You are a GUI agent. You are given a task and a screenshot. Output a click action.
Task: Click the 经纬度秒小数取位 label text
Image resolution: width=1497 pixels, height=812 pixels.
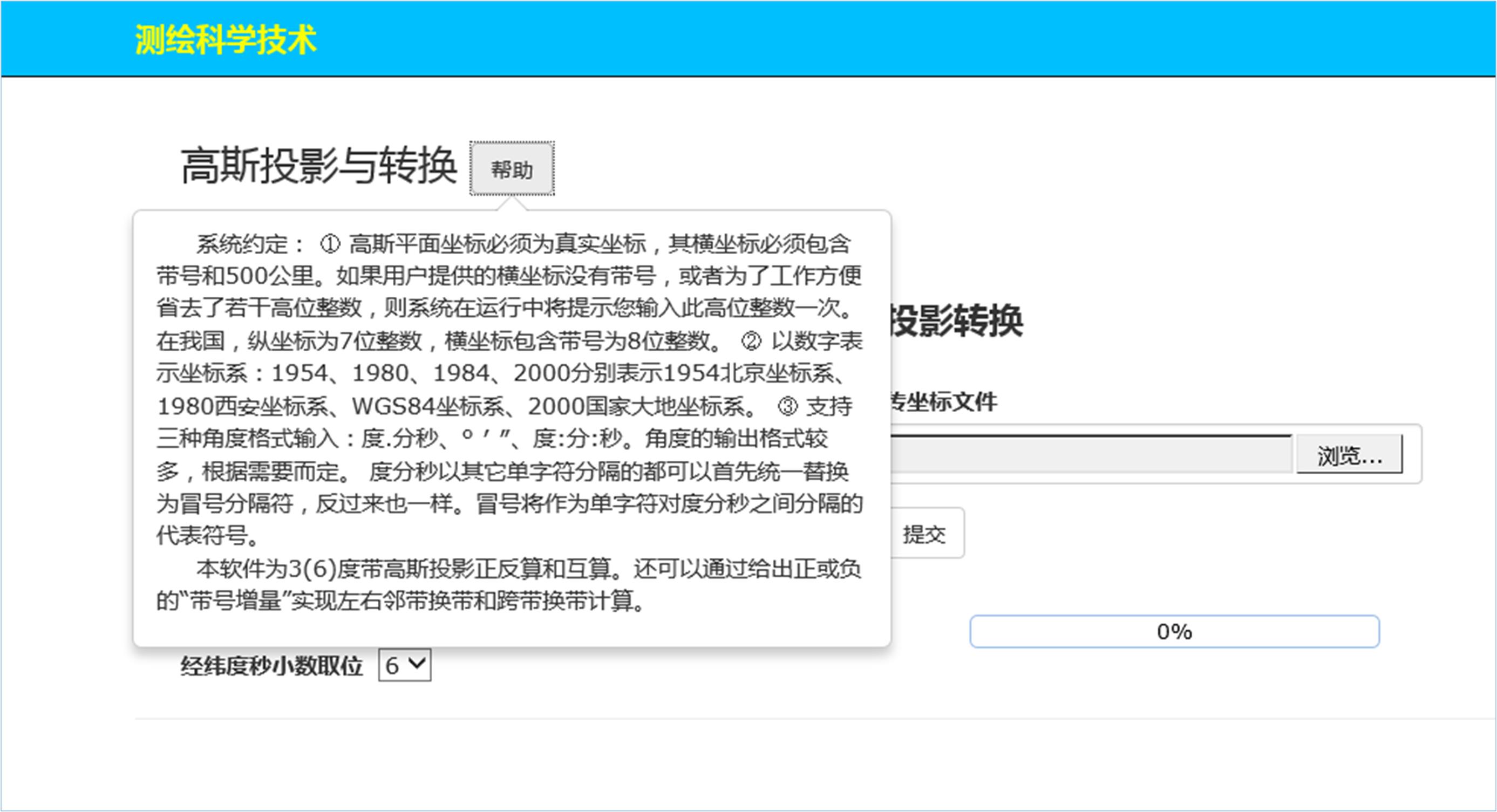(x=271, y=666)
